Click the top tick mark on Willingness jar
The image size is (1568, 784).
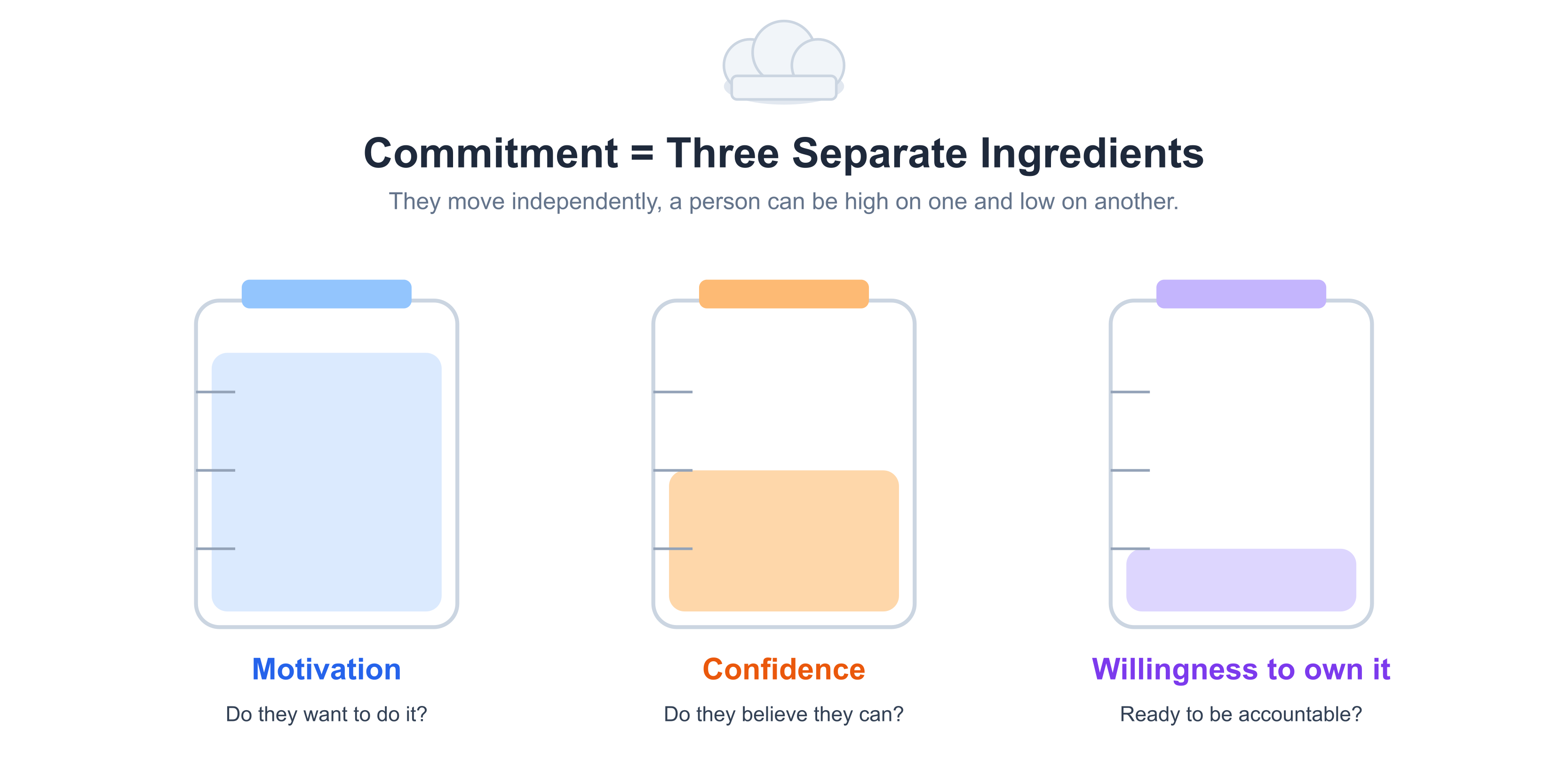click(x=1130, y=392)
